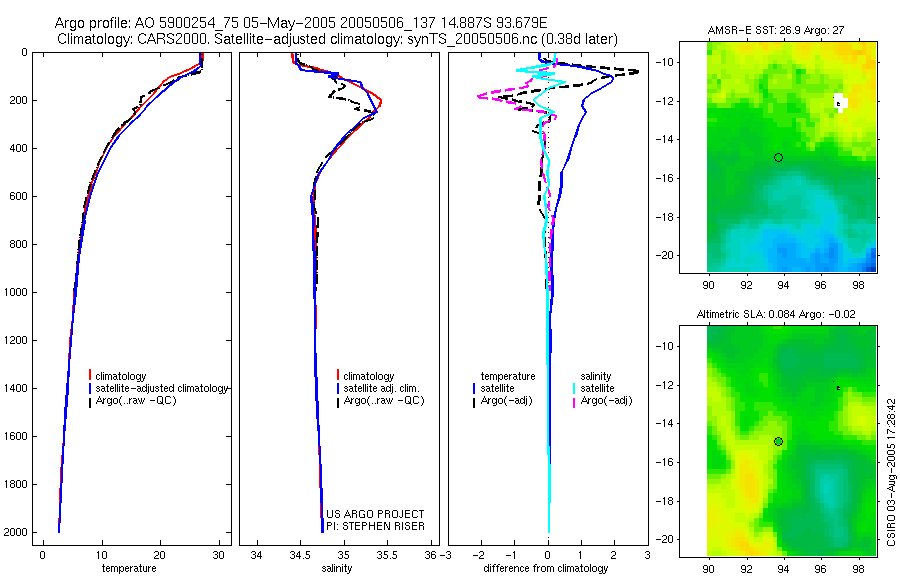The height and width of the screenshot is (580, 900).
Task: Click the magenta line swatch beside salinity 'Argo(-adj)'
Action: point(573,402)
